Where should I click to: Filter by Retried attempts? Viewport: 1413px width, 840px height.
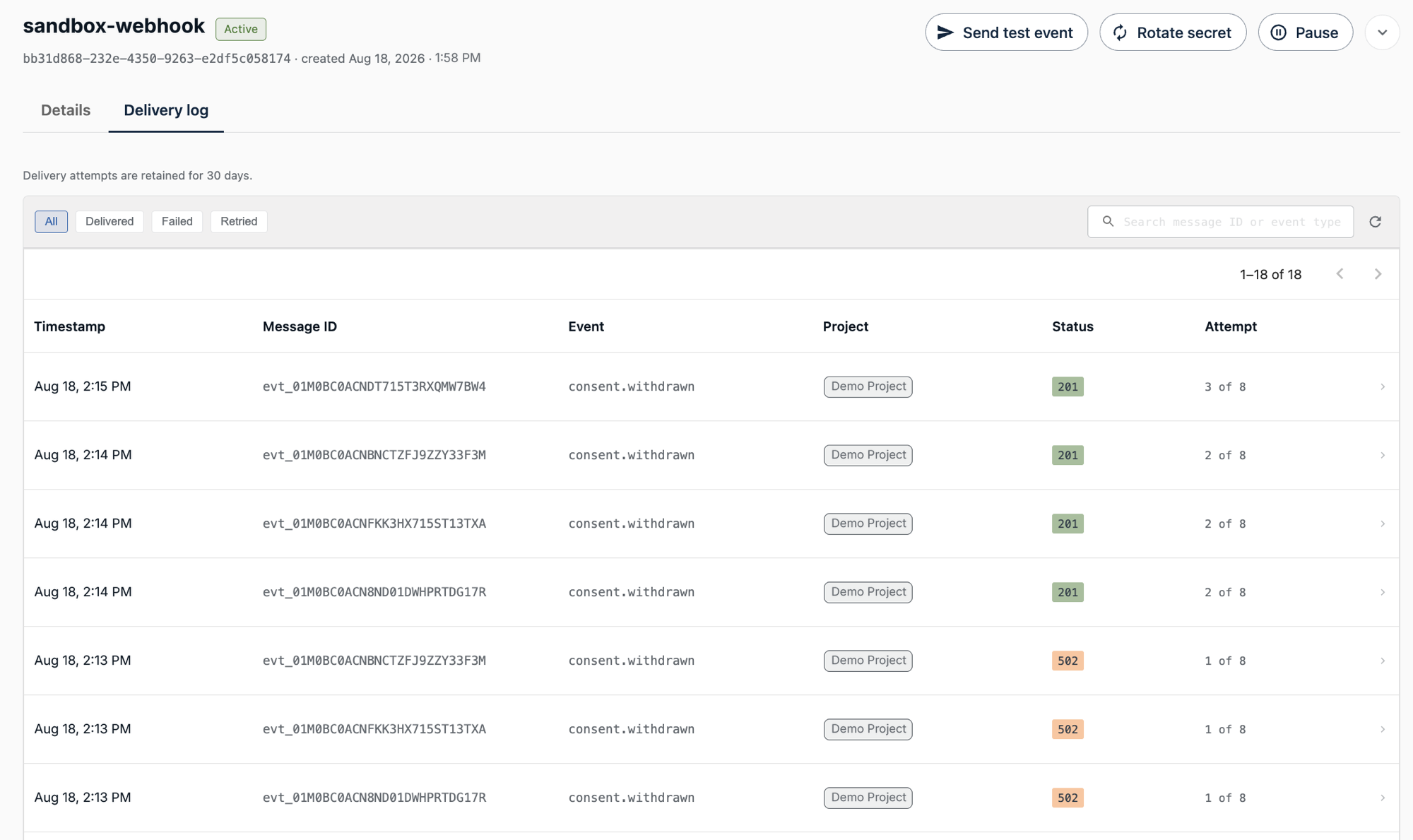tap(239, 222)
